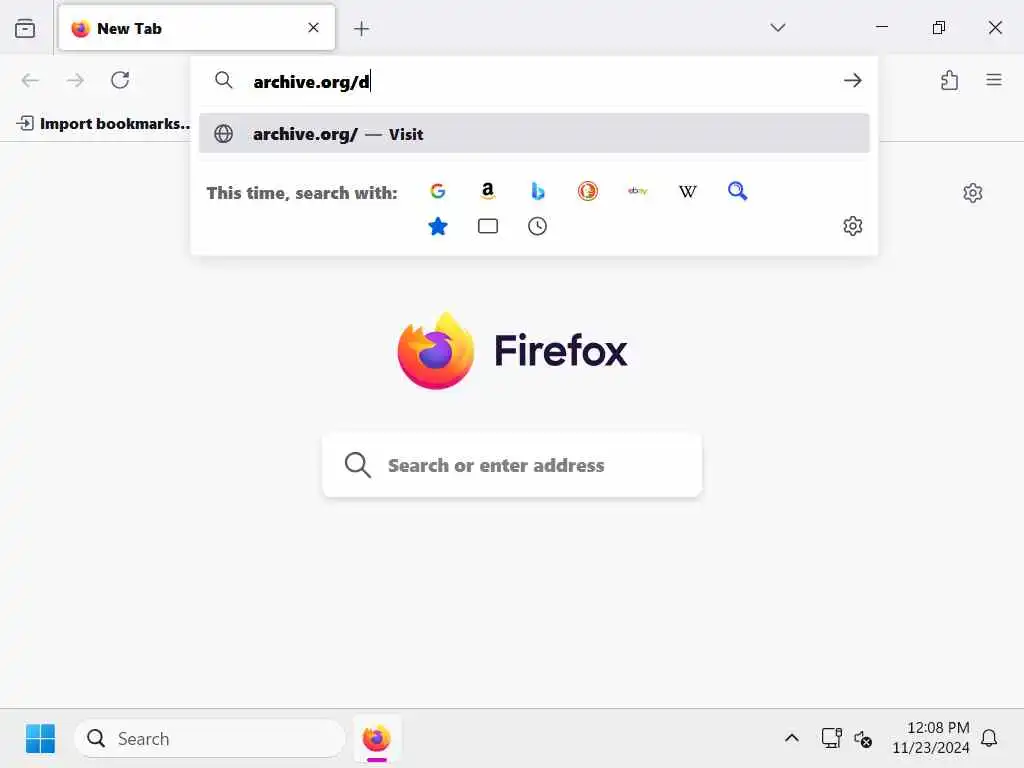Search this time with Amazon

coord(487,191)
